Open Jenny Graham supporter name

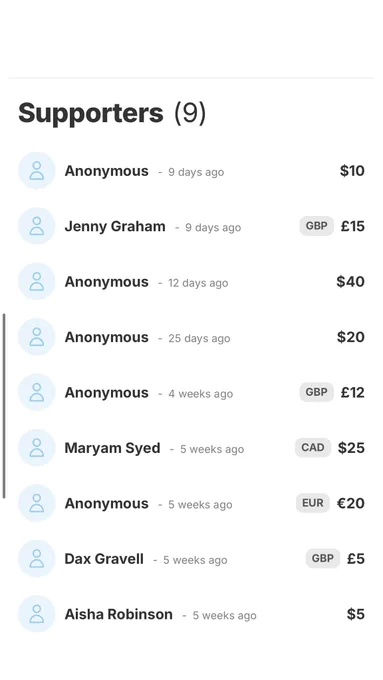pos(115,226)
